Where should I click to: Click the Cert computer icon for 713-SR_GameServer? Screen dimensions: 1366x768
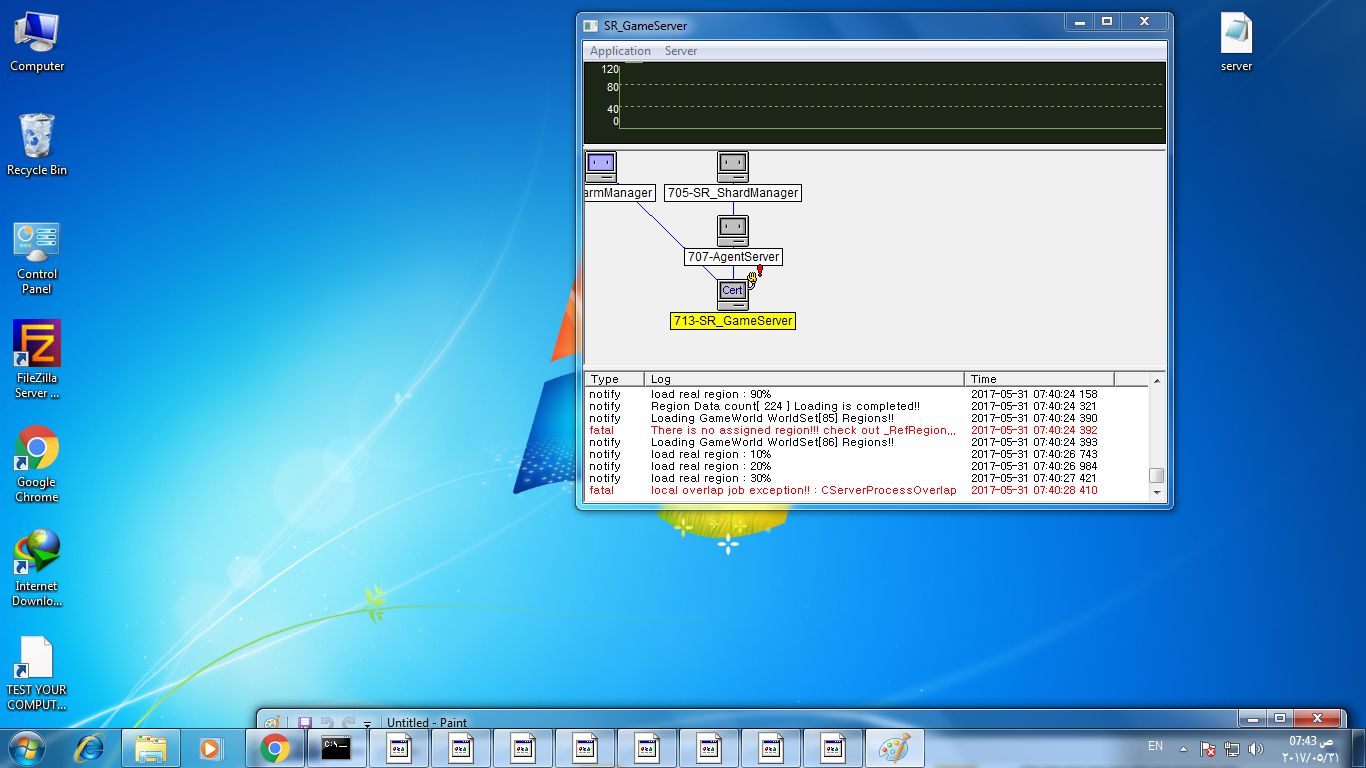pos(732,293)
